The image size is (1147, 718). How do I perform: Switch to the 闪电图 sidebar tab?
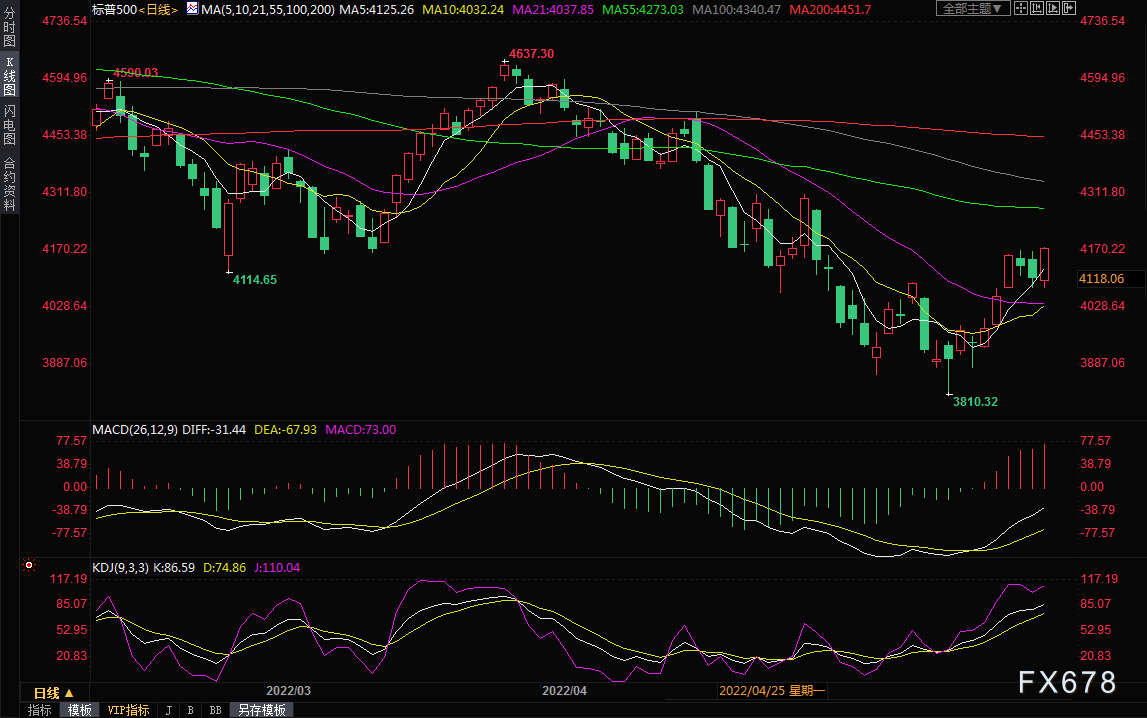tap(10, 125)
